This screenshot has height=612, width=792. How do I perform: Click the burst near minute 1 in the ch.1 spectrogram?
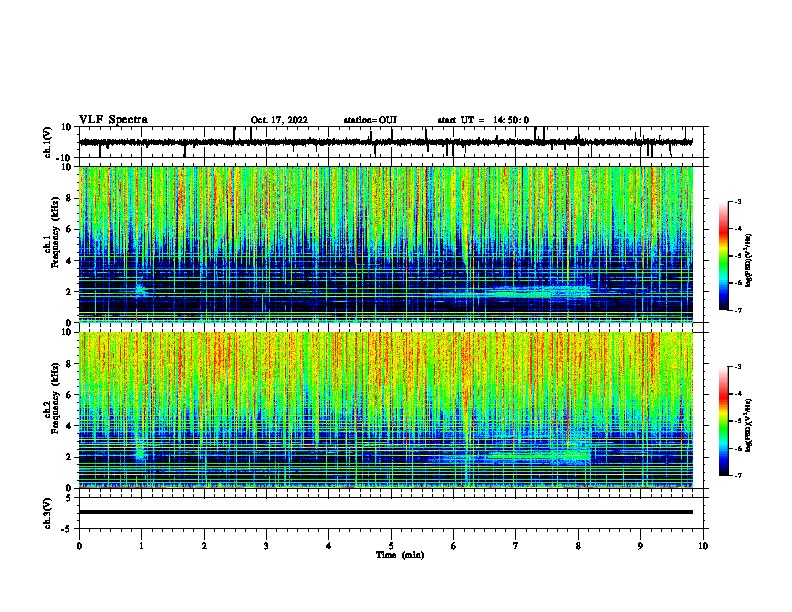point(141,290)
